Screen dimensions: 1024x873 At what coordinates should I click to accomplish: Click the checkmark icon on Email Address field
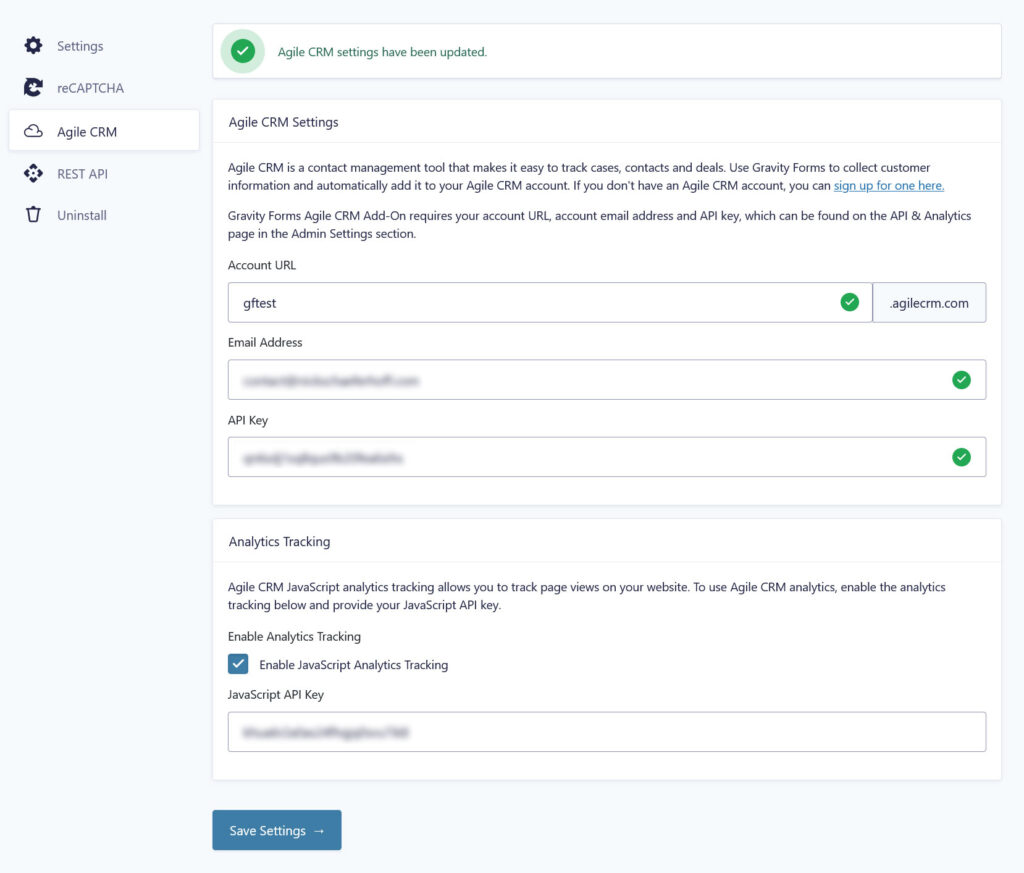pos(961,379)
